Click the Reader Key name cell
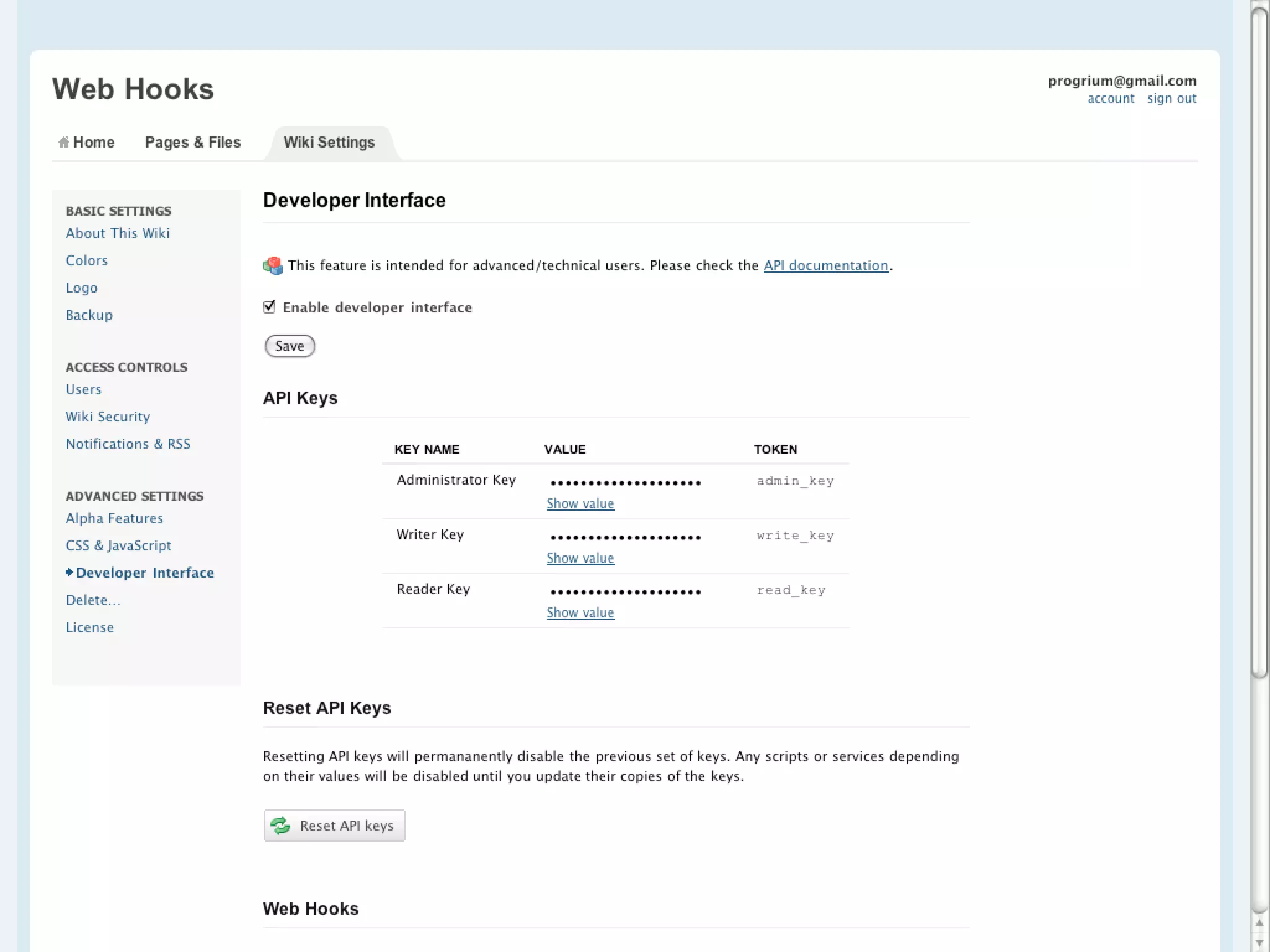 pyautogui.click(x=433, y=589)
